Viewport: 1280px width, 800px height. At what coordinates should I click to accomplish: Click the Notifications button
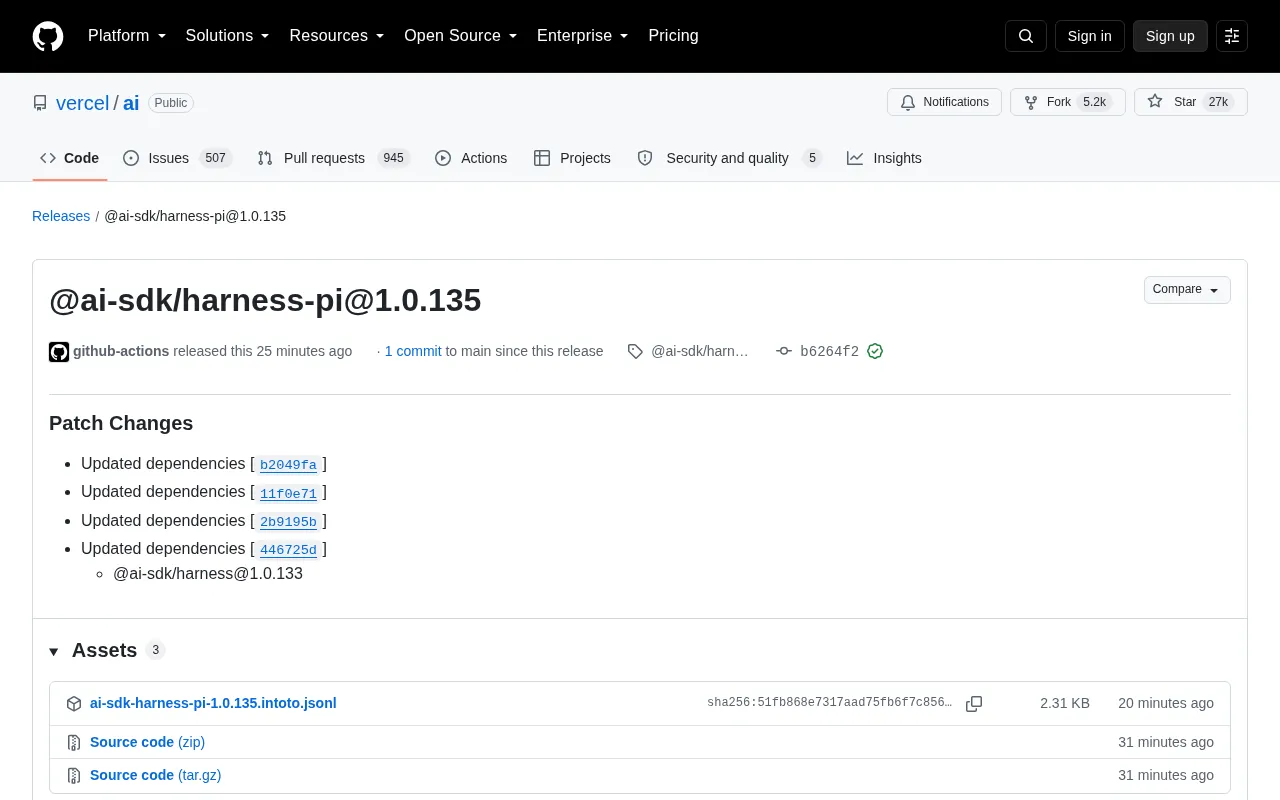tap(944, 102)
